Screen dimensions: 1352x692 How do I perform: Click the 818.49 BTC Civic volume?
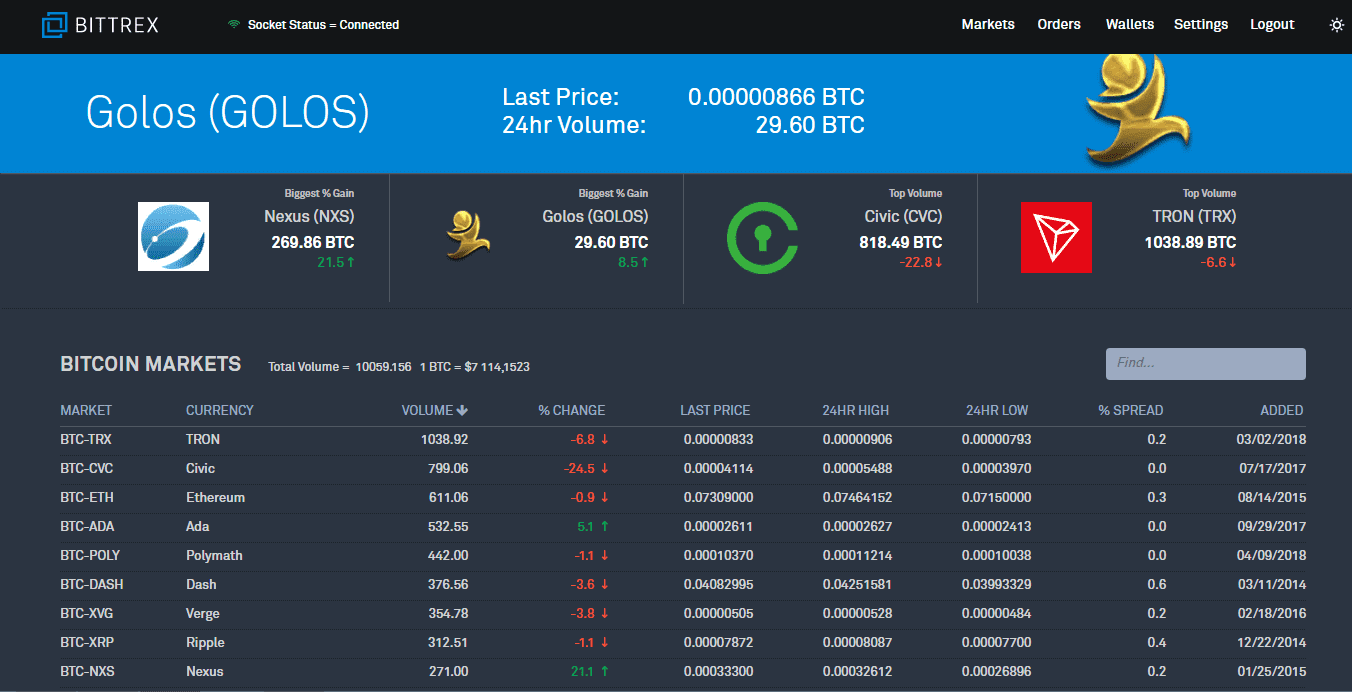[x=900, y=242]
